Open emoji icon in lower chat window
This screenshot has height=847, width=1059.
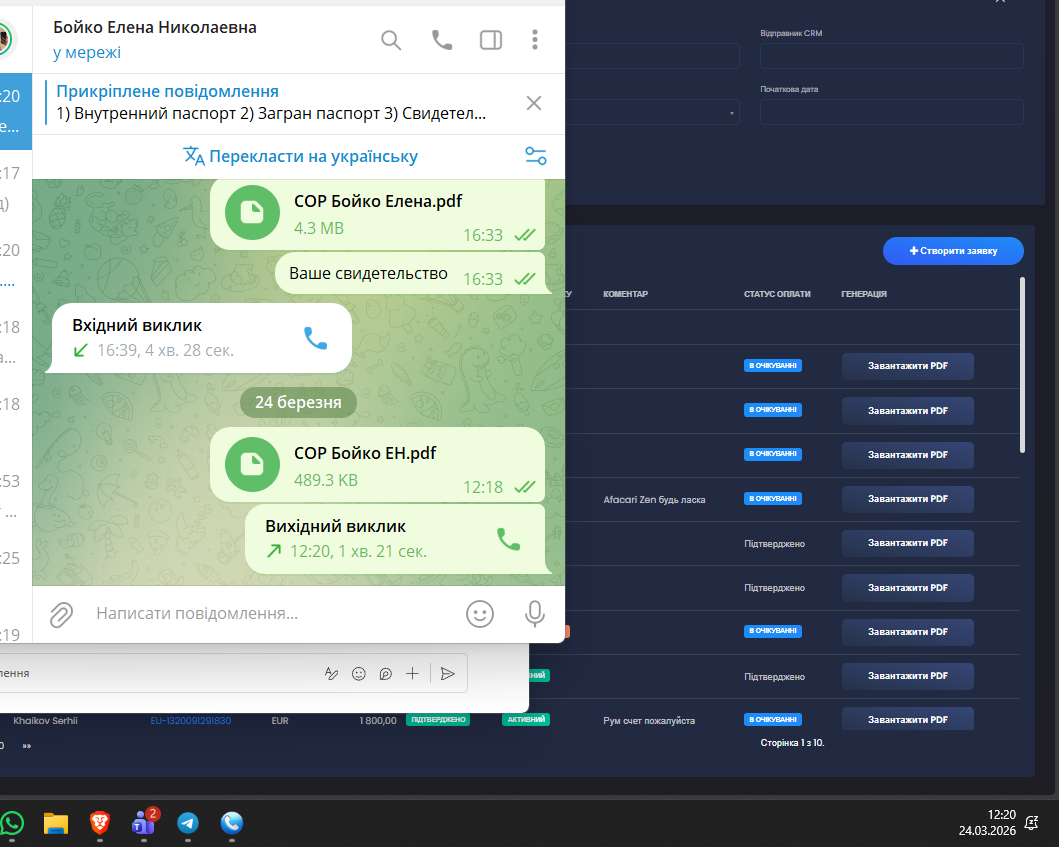point(359,673)
